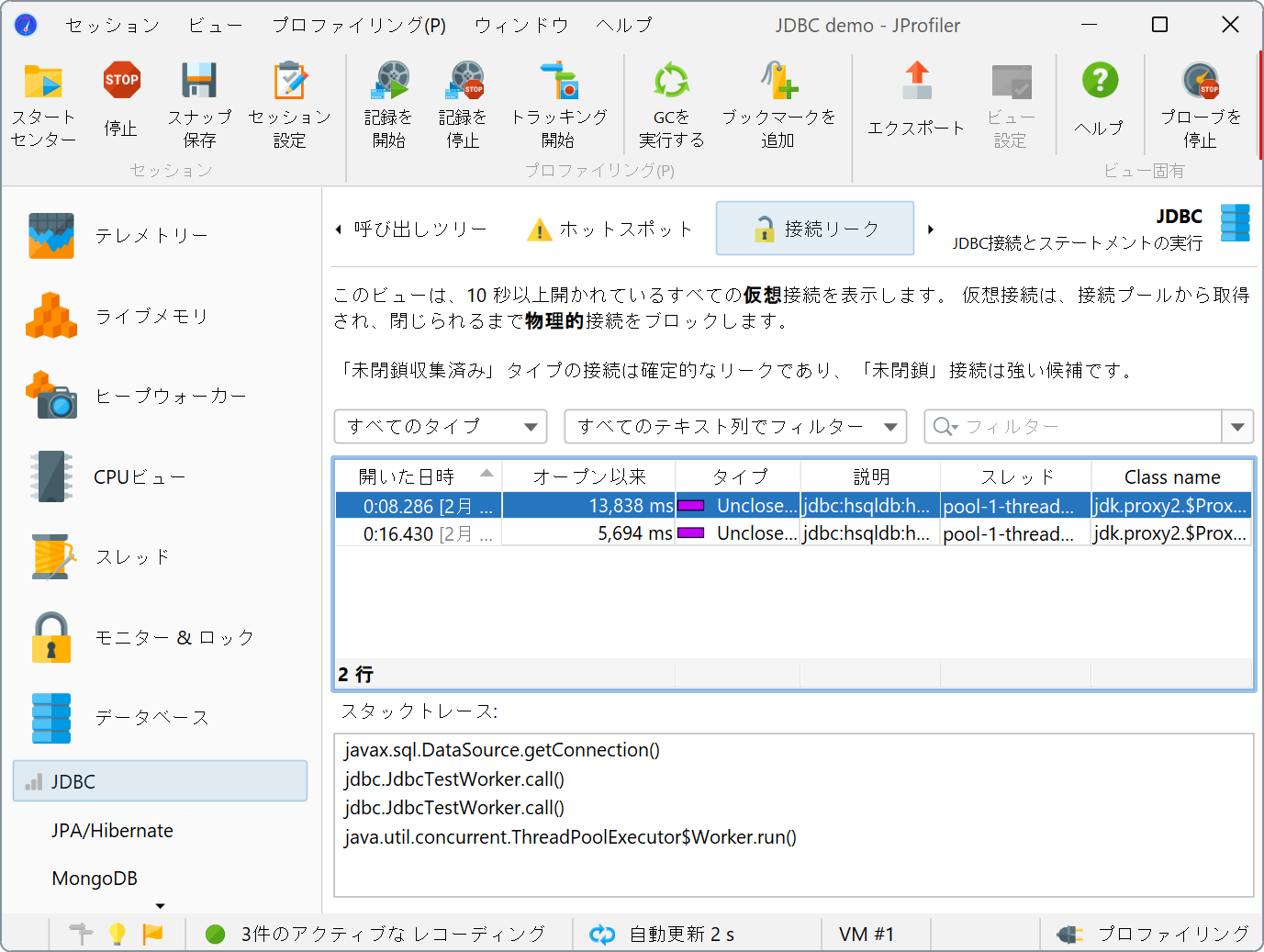
Task: Open the すべてのタイプ type dropdown
Action: tap(441, 426)
